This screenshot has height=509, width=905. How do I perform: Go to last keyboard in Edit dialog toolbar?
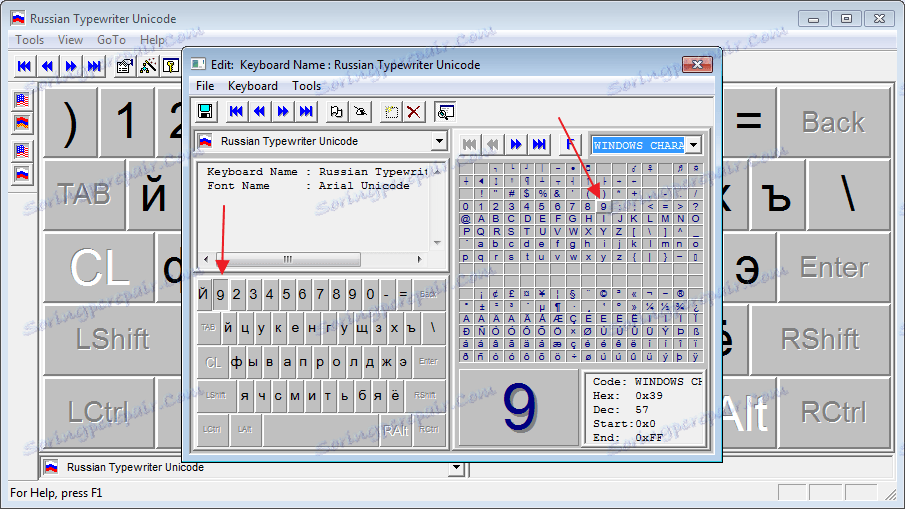[306, 111]
